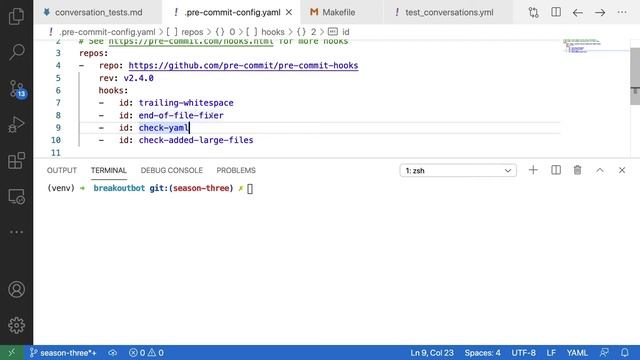Open the notifications bell
Viewport: 640px width, 360px height.
(x=625, y=353)
